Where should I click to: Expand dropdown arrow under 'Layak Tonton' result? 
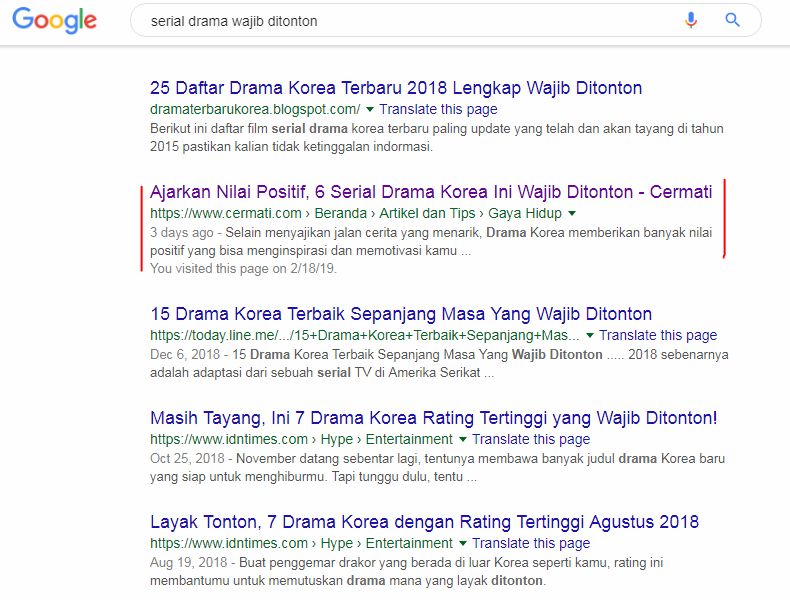[x=463, y=544]
